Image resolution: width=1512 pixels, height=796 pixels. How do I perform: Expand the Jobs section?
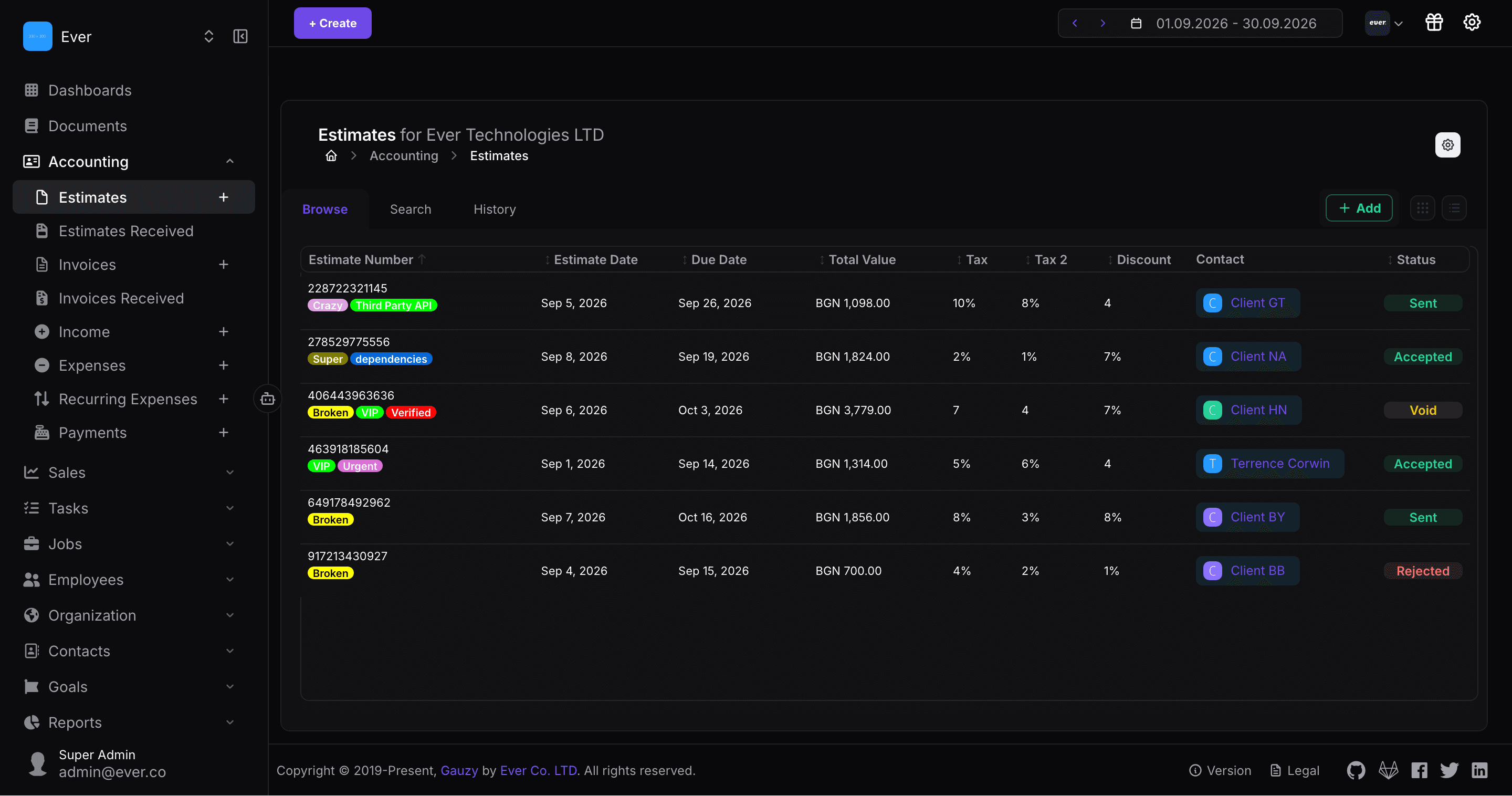pyautogui.click(x=229, y=543)
